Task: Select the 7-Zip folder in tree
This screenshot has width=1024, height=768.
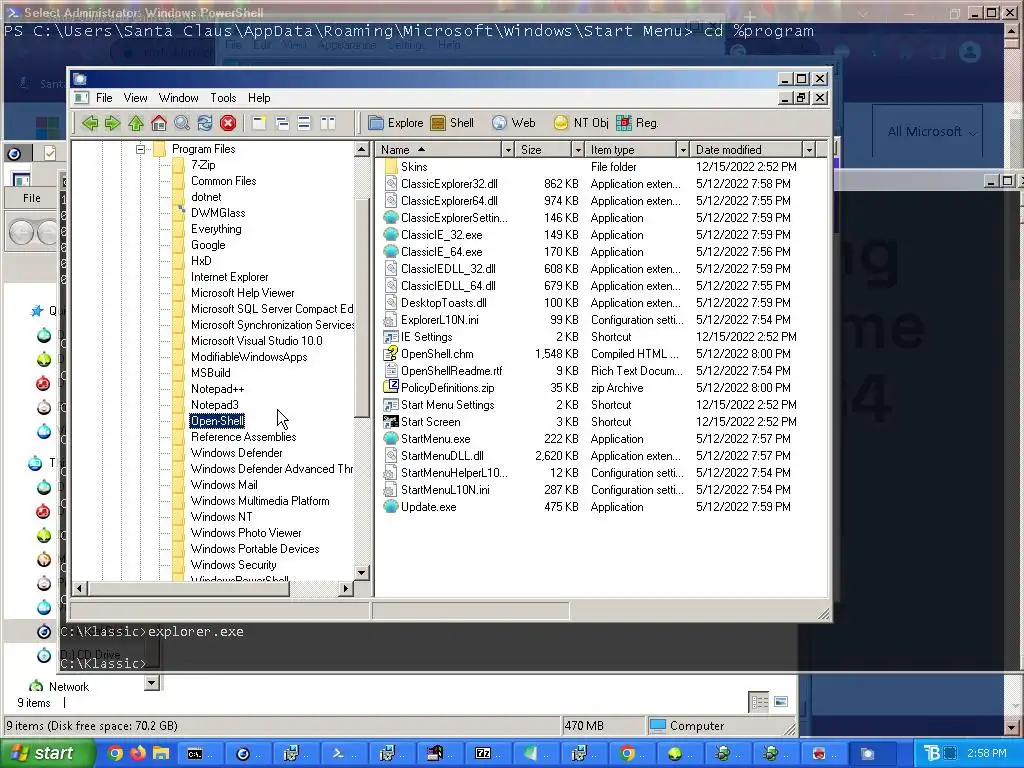Action: [x=203, y=165]
